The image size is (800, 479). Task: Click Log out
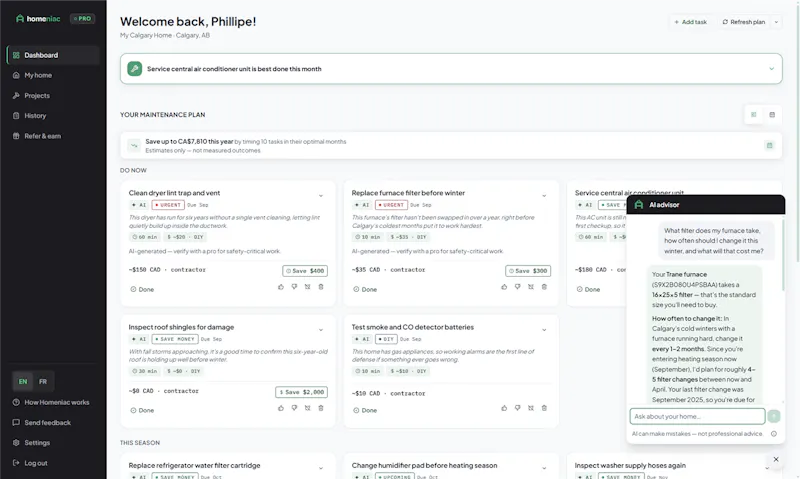click(x=53, y=463)
